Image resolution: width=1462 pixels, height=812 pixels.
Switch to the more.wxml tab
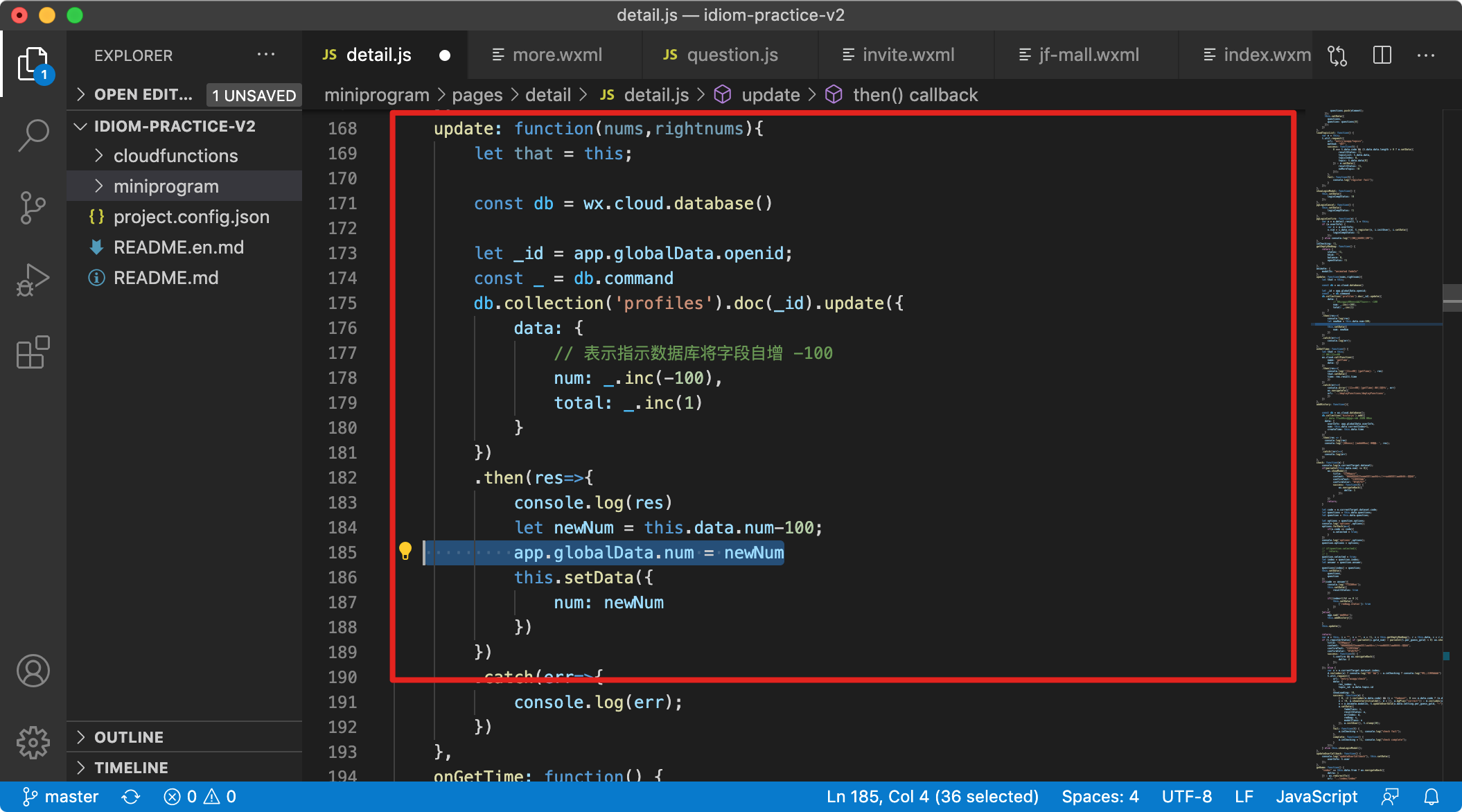tap(556, 55)
